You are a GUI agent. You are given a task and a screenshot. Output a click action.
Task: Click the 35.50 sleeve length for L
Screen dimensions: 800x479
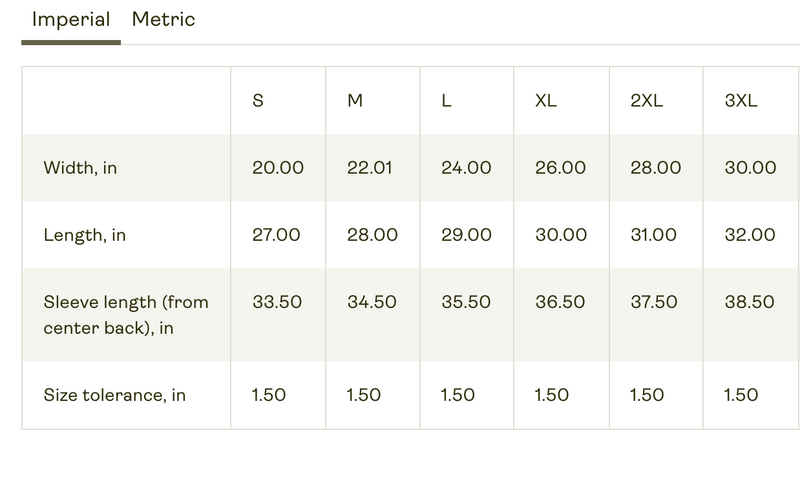[x=466, y=302]
